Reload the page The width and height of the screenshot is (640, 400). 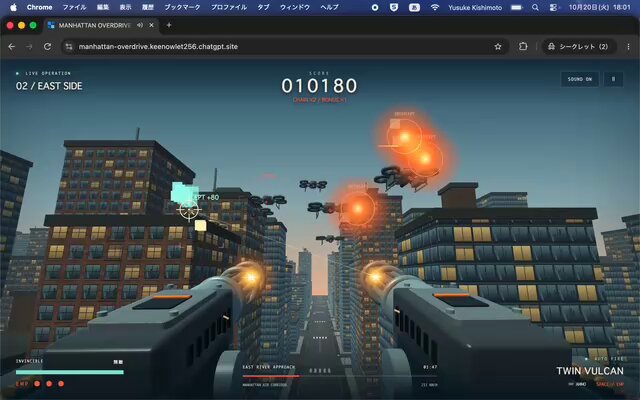point(47,47)
